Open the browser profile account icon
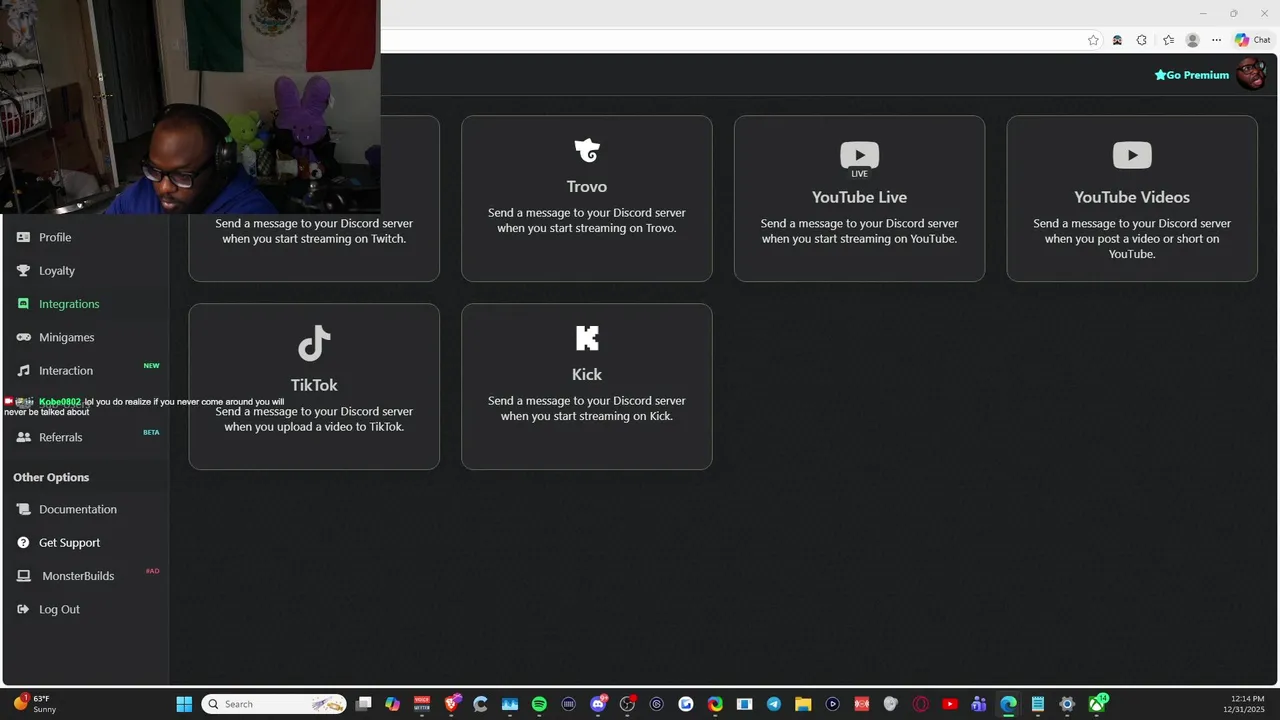 [1192, 40]
